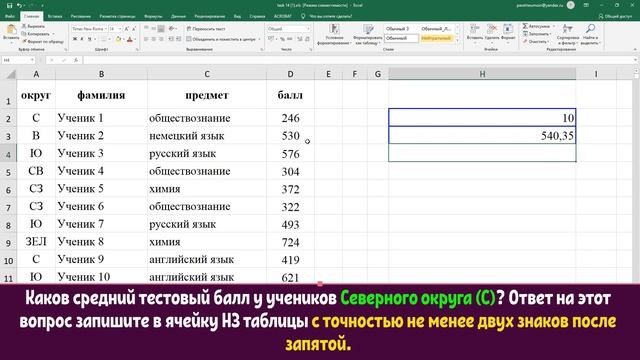Screen dimensions: 640x360
Task: Switch to the Data tab
Action: 178,16
